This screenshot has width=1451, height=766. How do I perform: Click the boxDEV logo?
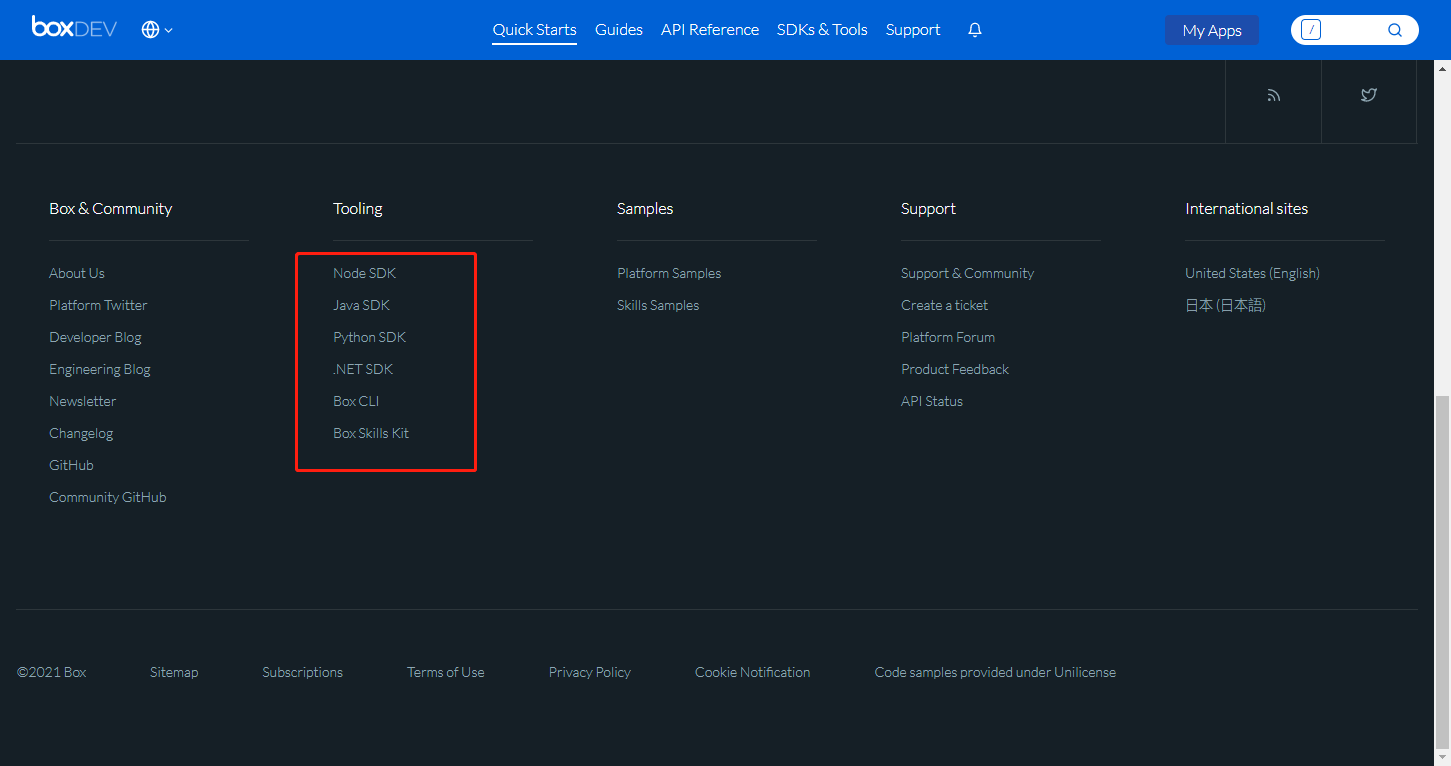point(74,28)
